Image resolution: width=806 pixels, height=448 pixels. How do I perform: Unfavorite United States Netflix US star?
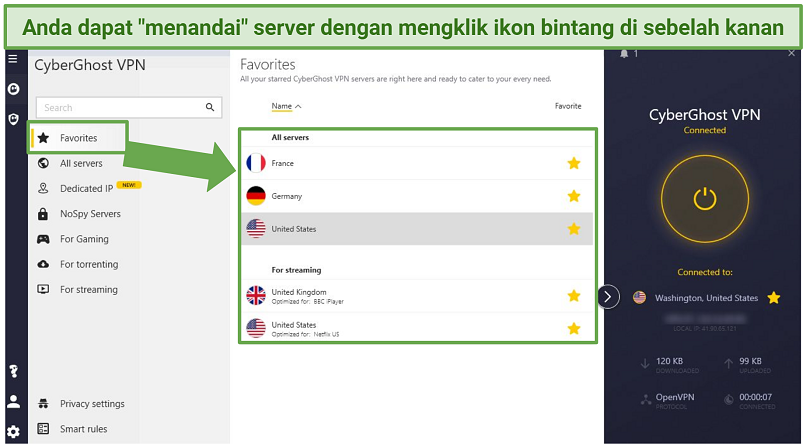pyautogui.click(x=574, y=328)
